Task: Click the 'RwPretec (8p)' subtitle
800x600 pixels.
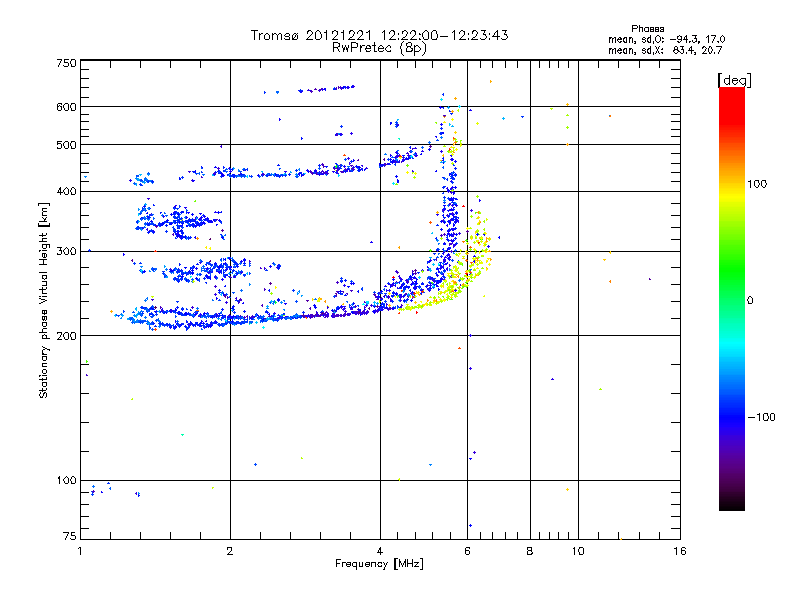Action: (x=380, y=48)
